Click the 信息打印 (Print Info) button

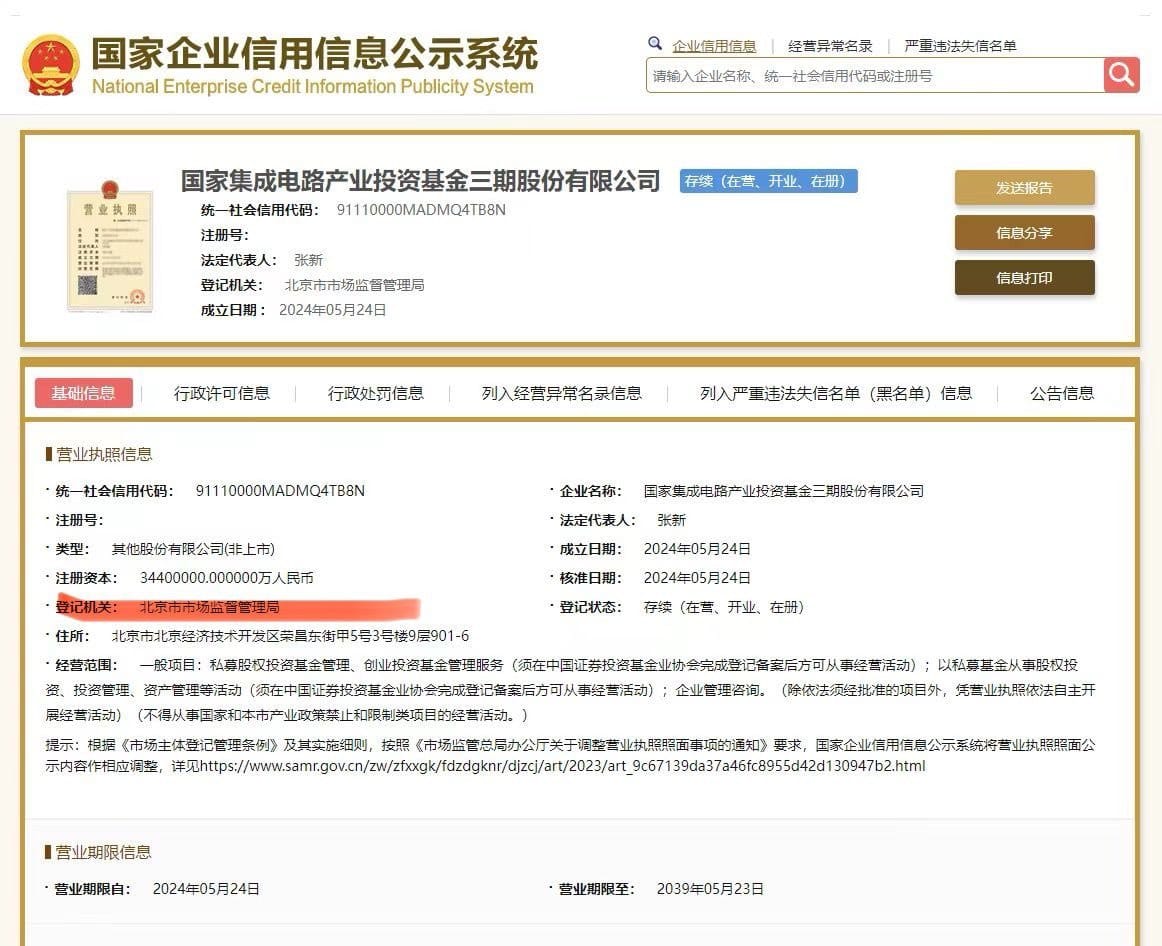(1024, 278)
